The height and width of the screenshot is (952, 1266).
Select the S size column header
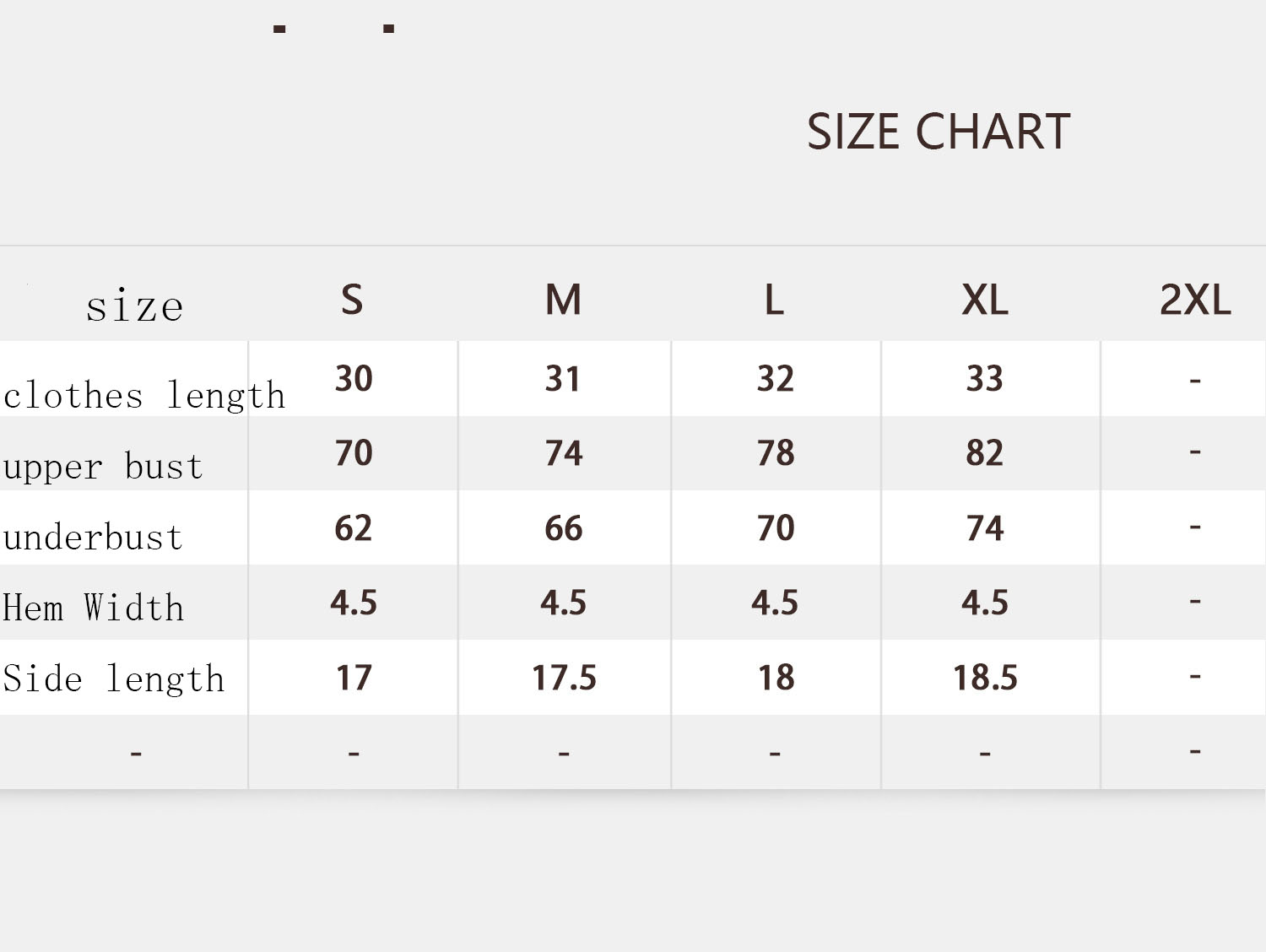point(353,300)
